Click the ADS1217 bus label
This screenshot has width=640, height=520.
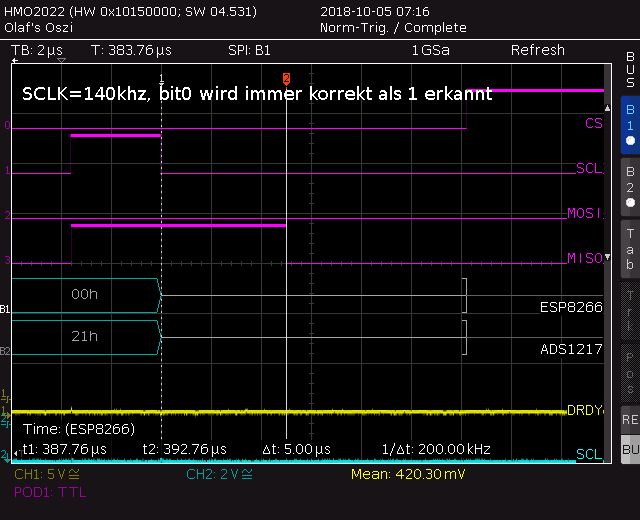[571, 349]
